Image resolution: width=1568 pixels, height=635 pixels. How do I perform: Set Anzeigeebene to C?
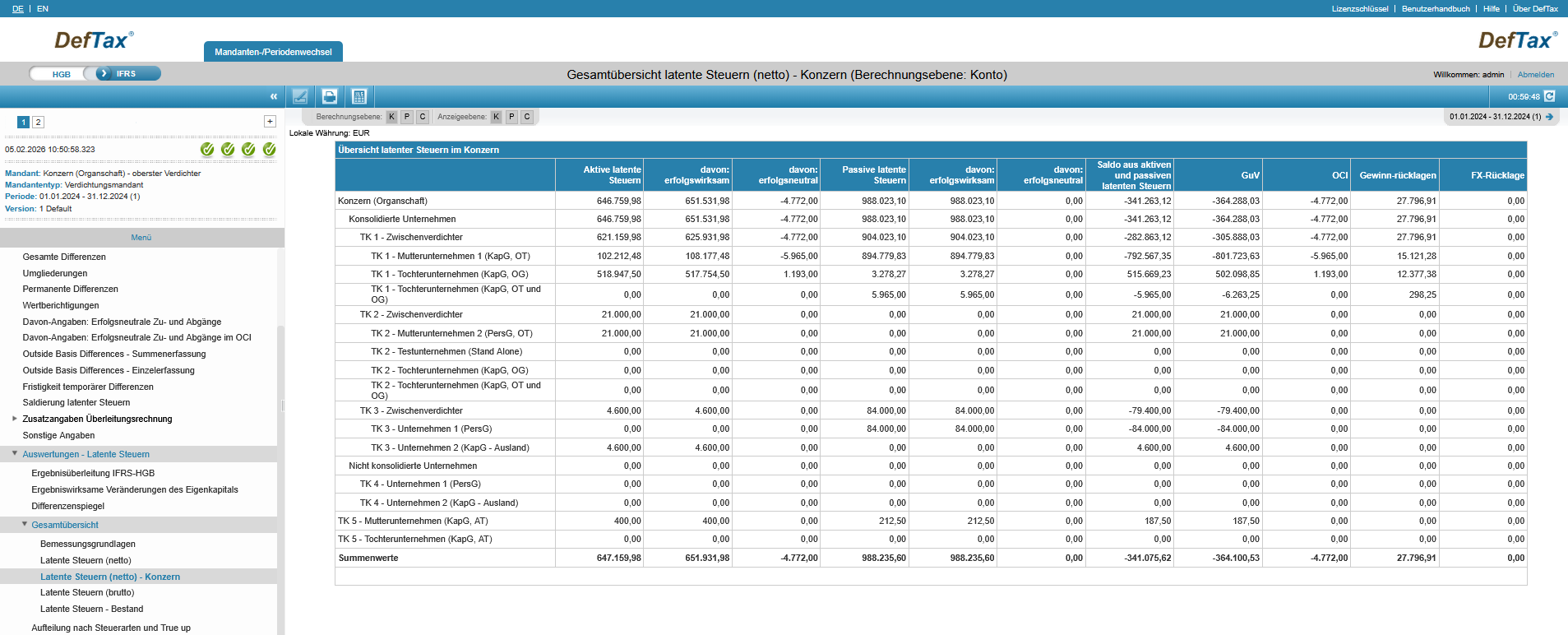pyautogui.click(x=527, y=117)
